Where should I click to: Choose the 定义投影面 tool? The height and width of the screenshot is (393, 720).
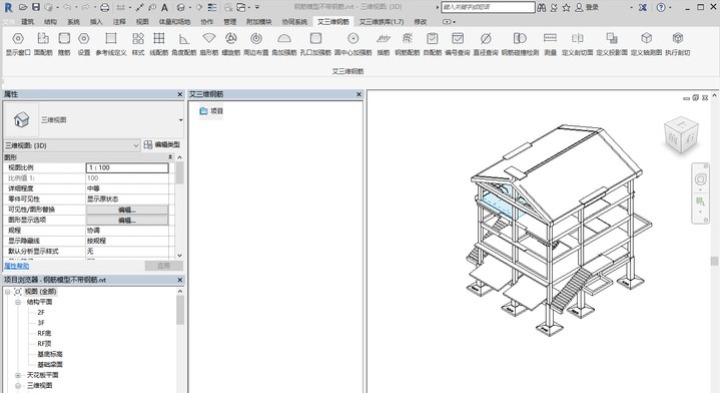coord(612,44)
